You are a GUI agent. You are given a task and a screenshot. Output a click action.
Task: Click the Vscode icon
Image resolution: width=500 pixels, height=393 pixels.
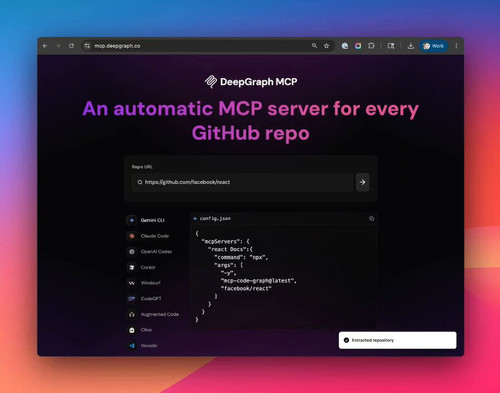(132, 346)
